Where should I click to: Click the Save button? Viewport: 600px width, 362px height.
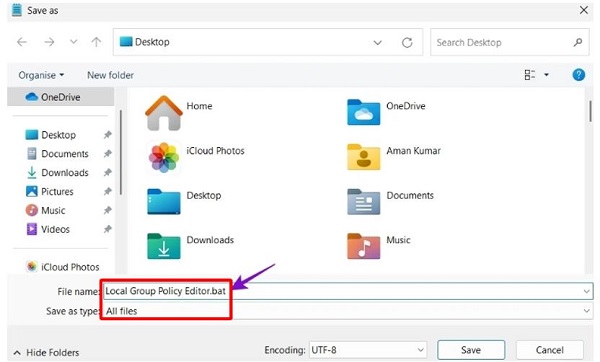click(471, 350)
